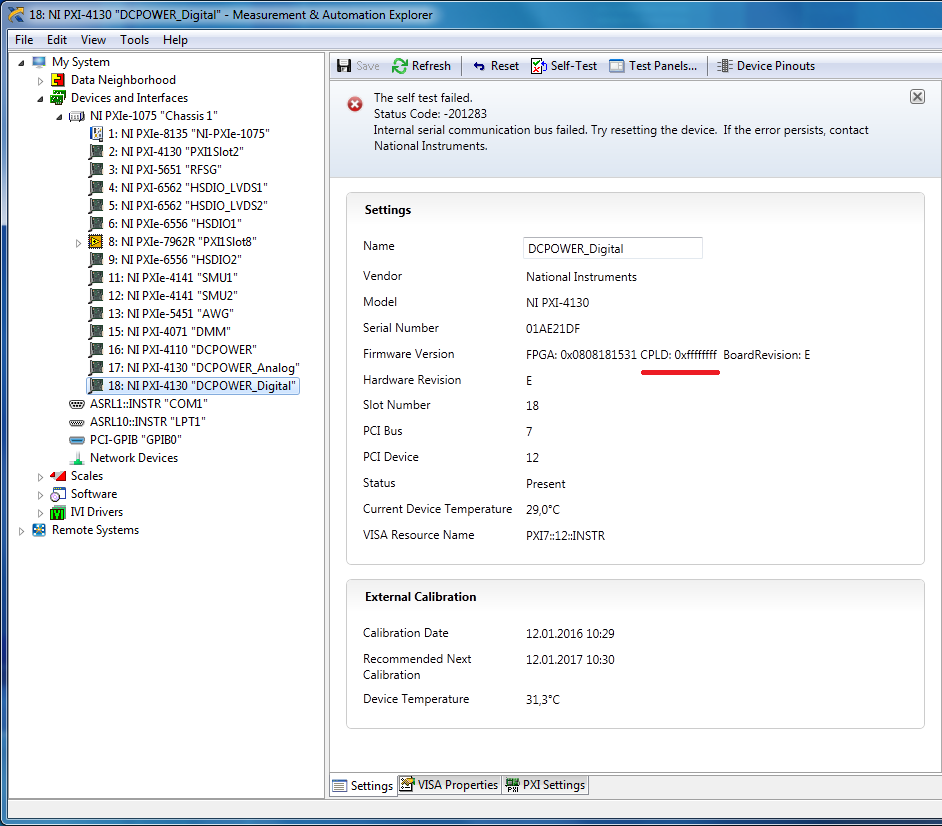The image size is (942, 826).
Task: Click the serial number value 01AE21DF
Action: pyautogui.click(x=553, y=329)
